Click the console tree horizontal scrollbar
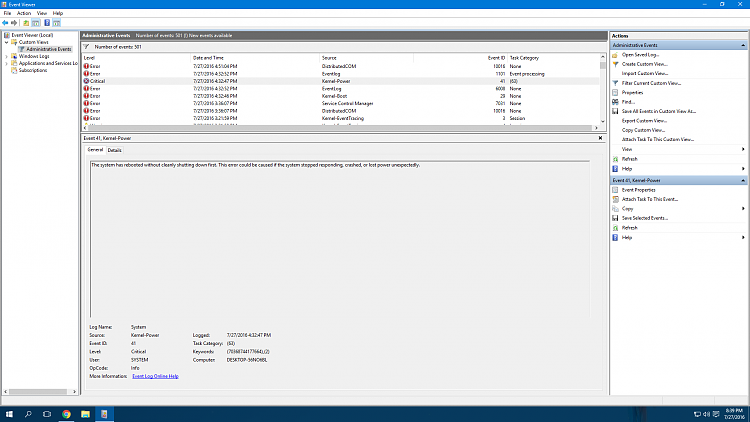This screenshot has width=750, height=422. [40, 392]
